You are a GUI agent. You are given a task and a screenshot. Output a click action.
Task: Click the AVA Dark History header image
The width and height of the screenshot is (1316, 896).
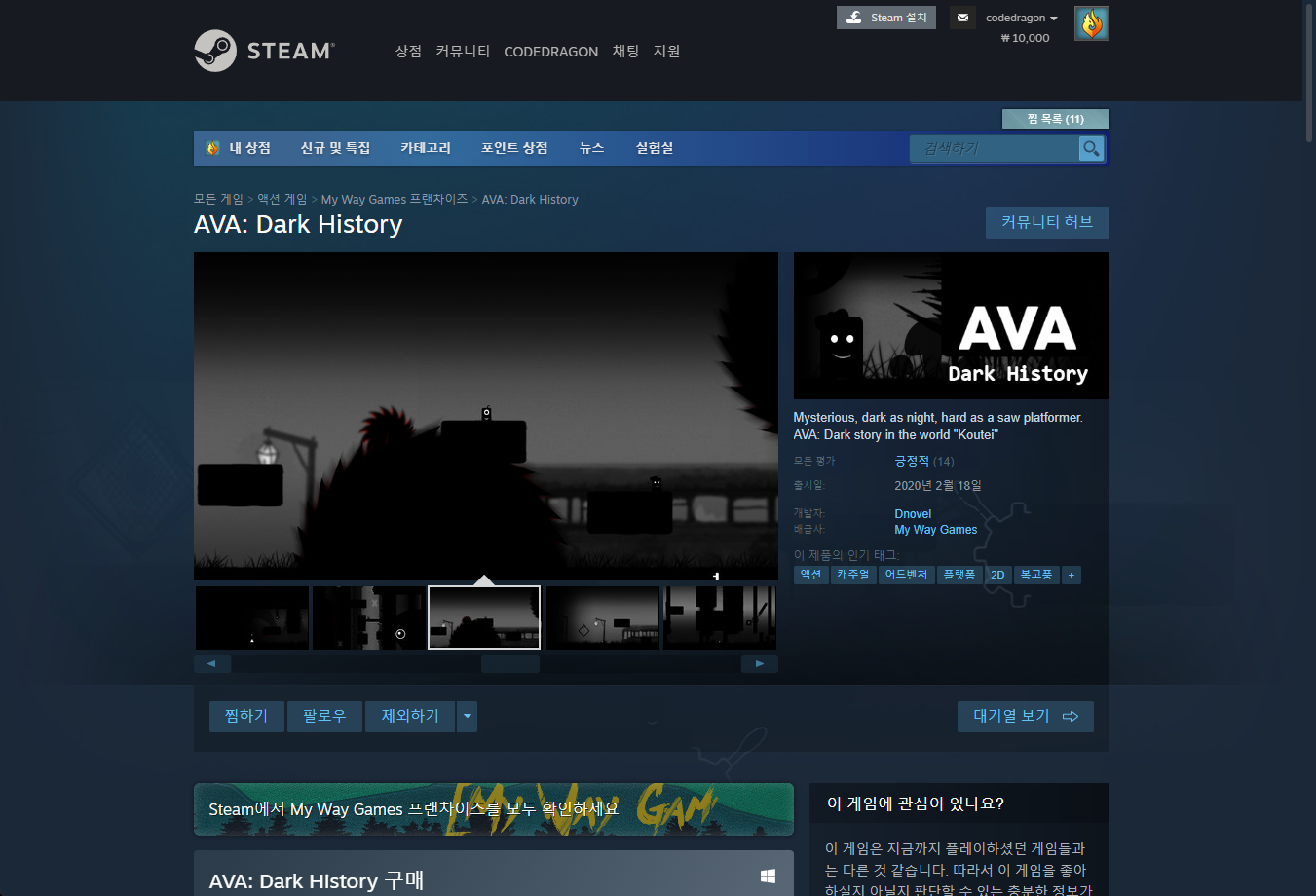(952, 325)
